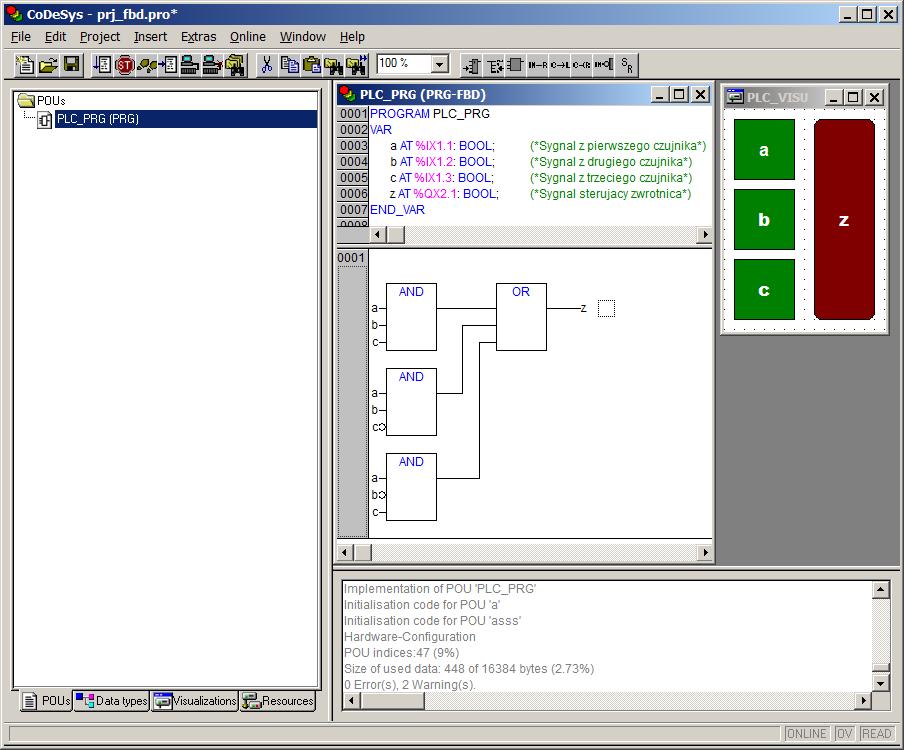
Task: Click the OV indicator in the status bar
Action: pos(844,734)
